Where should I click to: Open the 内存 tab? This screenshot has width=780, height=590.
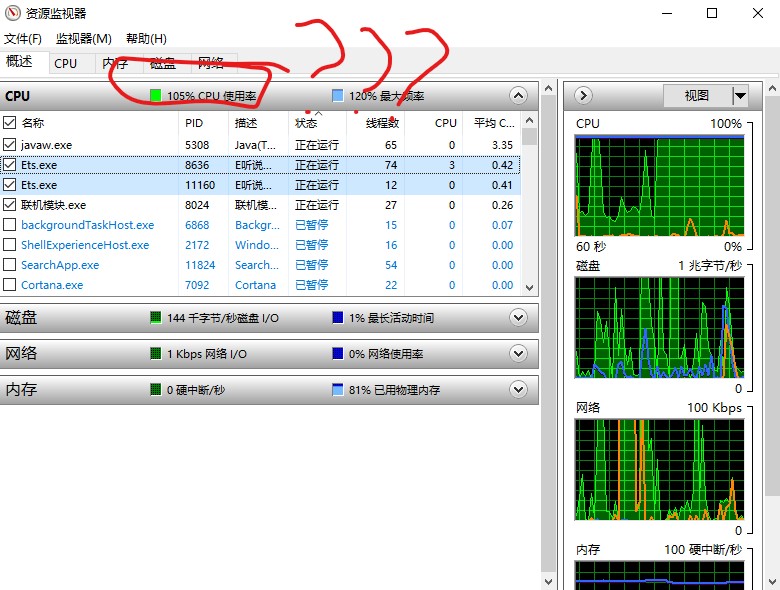[115, 63]
